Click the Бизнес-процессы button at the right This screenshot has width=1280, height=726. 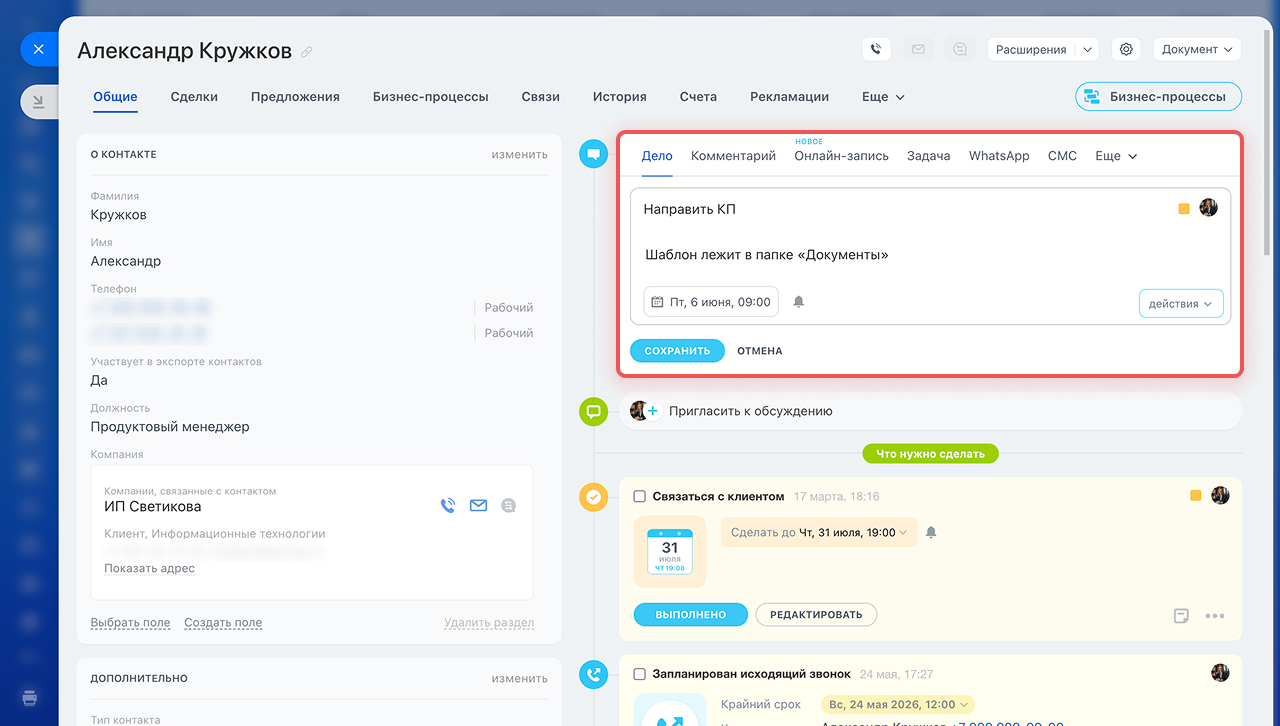(1158, 97)
